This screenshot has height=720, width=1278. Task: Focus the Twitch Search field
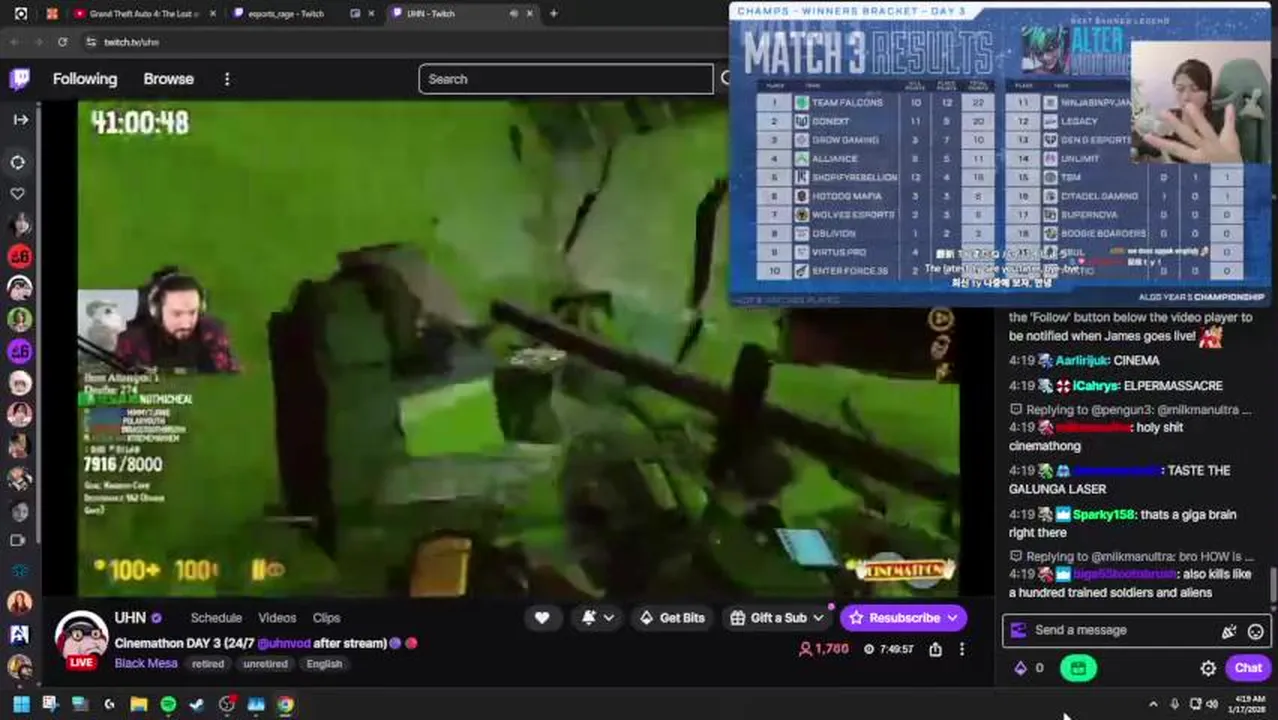coord(565,79)
